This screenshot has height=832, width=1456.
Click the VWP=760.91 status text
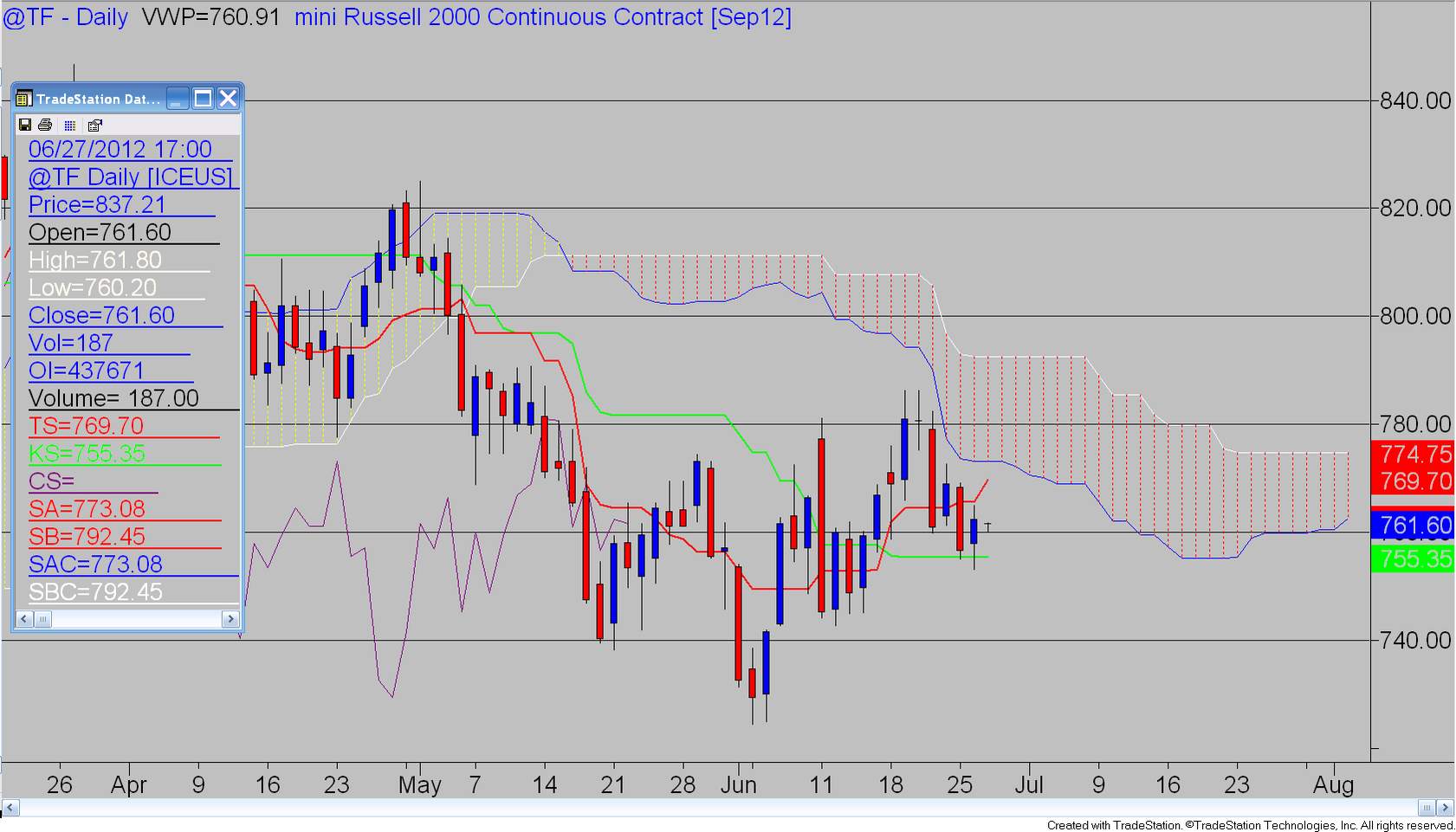(210, 17)
